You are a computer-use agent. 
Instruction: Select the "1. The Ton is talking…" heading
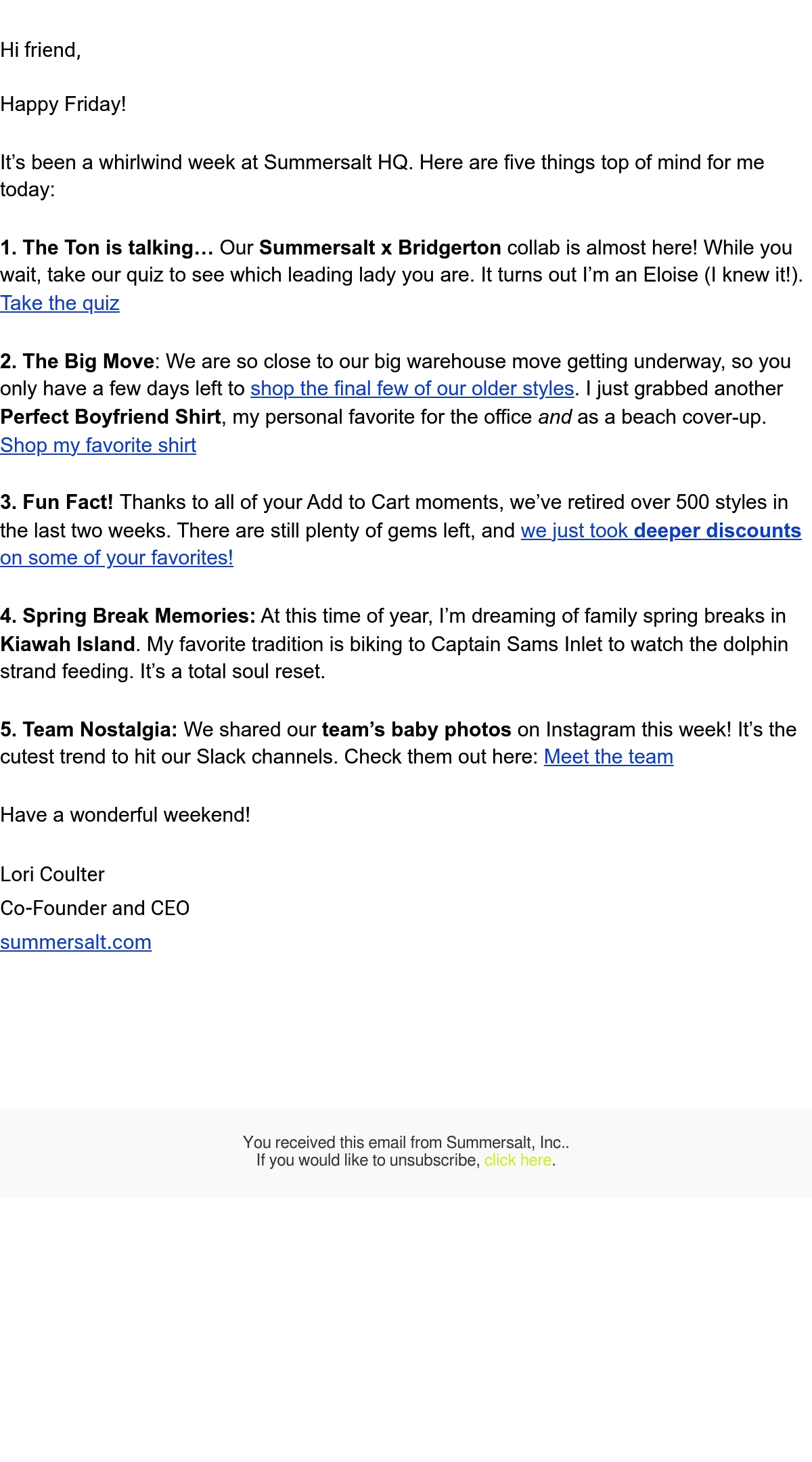[107, 248]
